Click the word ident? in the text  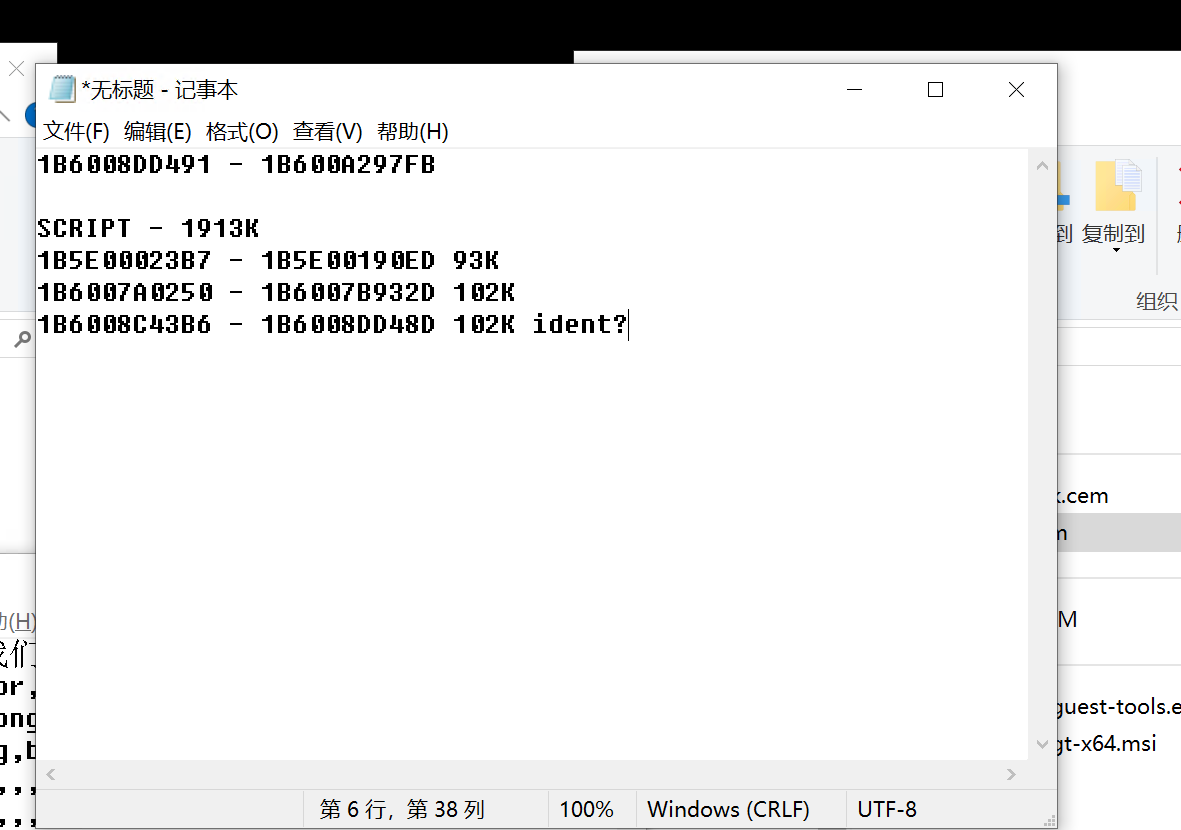tap(579, 324)
